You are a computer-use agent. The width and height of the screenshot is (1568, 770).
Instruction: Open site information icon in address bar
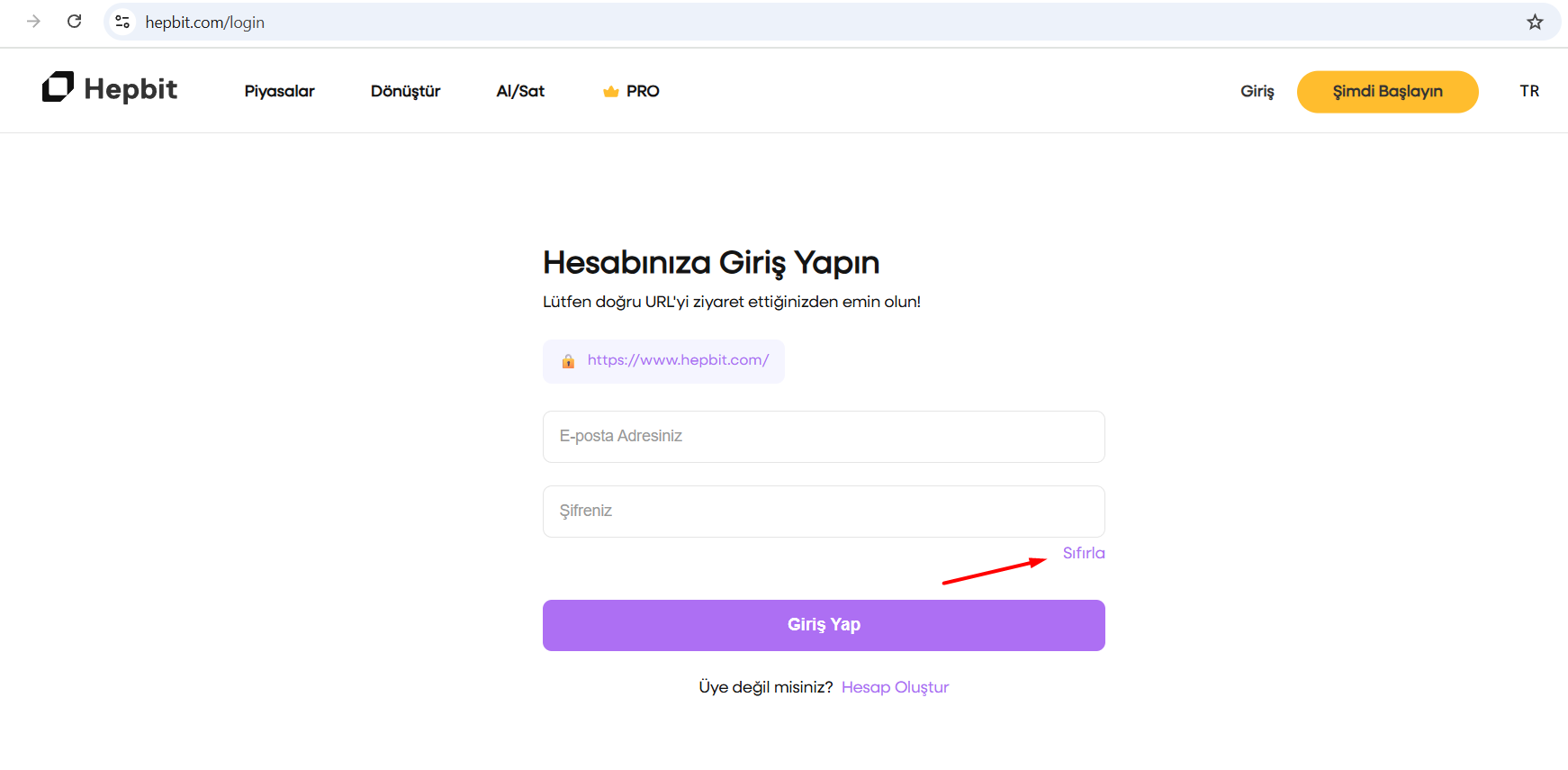pyautogui.click(x=122, y=22)
